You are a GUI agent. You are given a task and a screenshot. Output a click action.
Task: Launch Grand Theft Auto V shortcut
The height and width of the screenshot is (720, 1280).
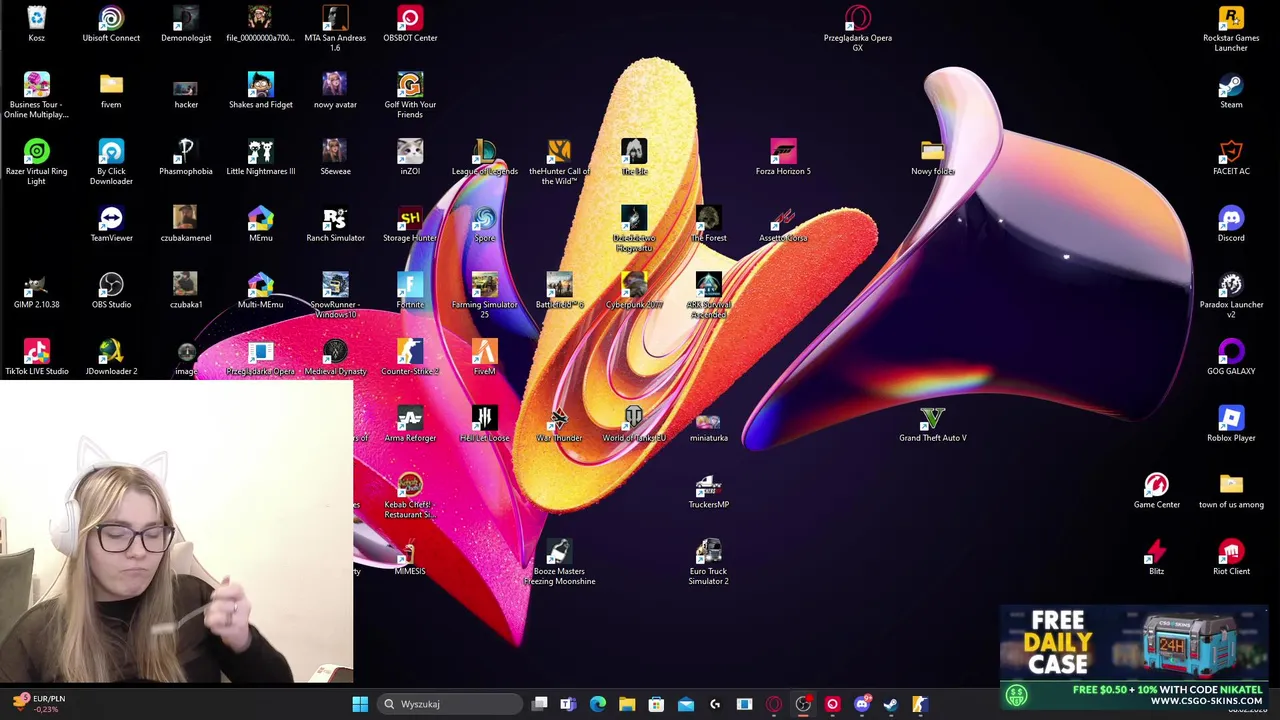[932, 424]
